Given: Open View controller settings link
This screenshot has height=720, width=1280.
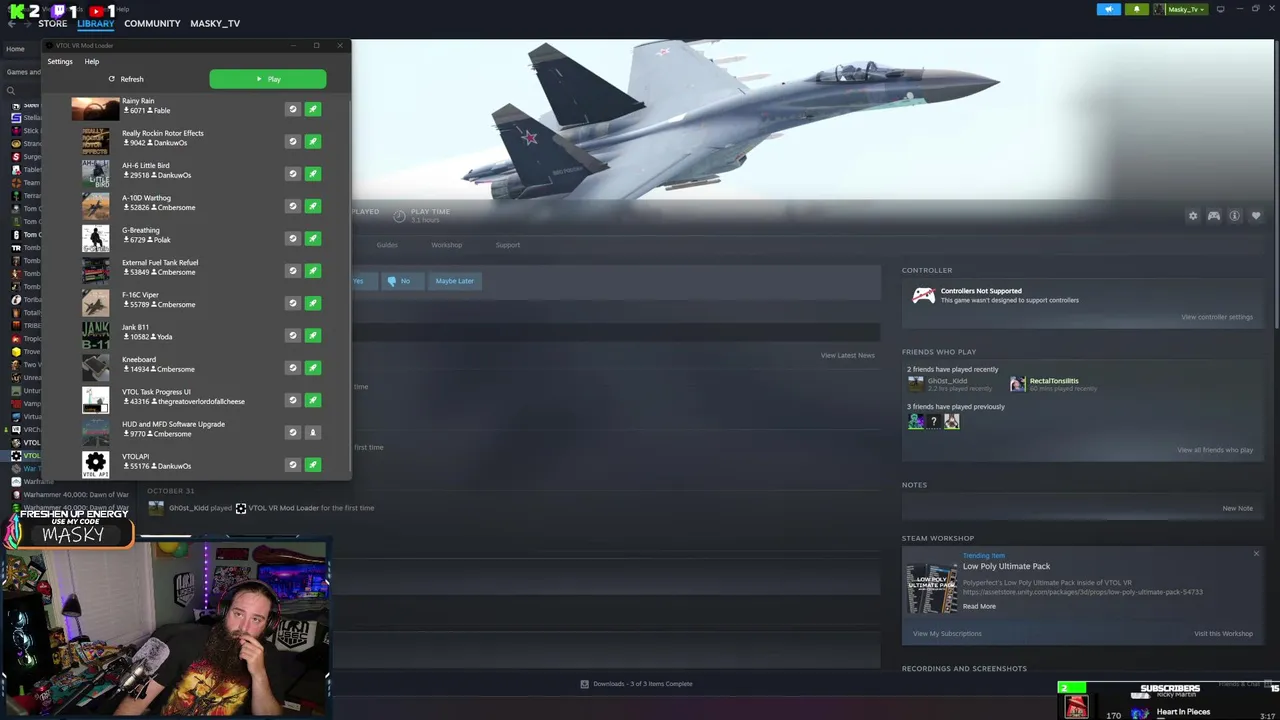Looking at the screenshot, I should click(1216, 317).
